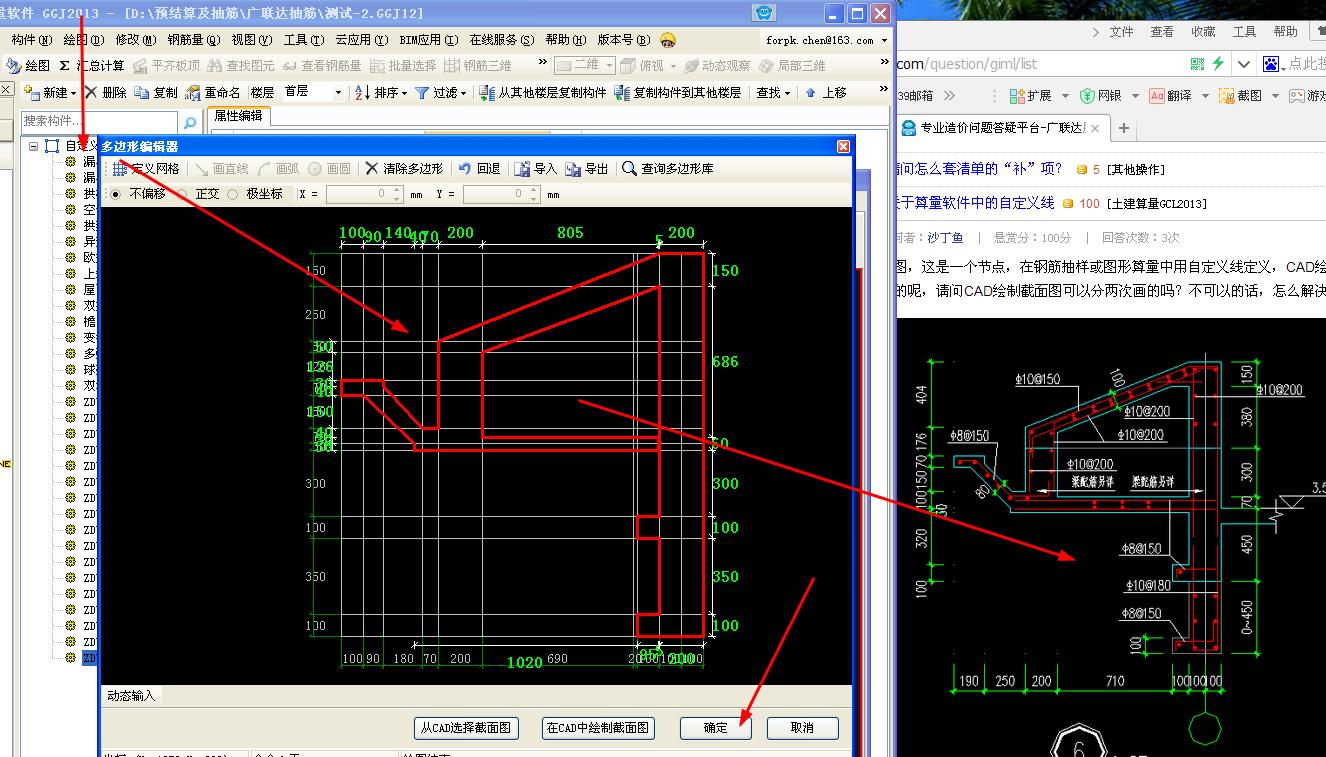Open the 首层 floor dropdown
The width and height of the screenshot is (1326, 757).
point(312,93)
